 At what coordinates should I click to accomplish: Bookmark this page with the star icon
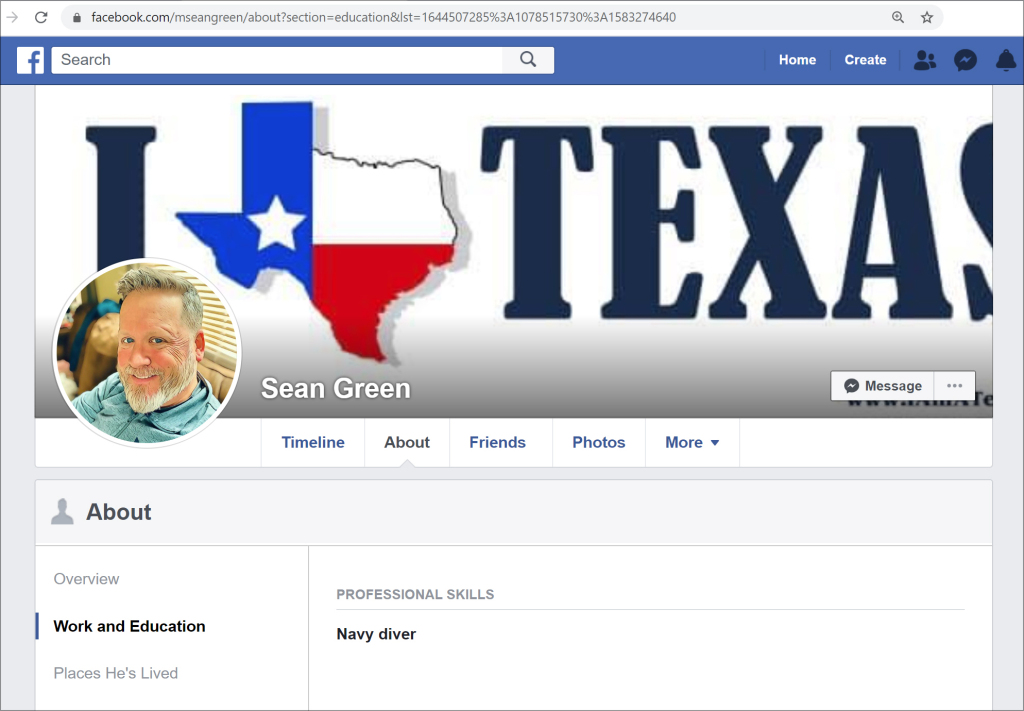[x=927, y=17]
